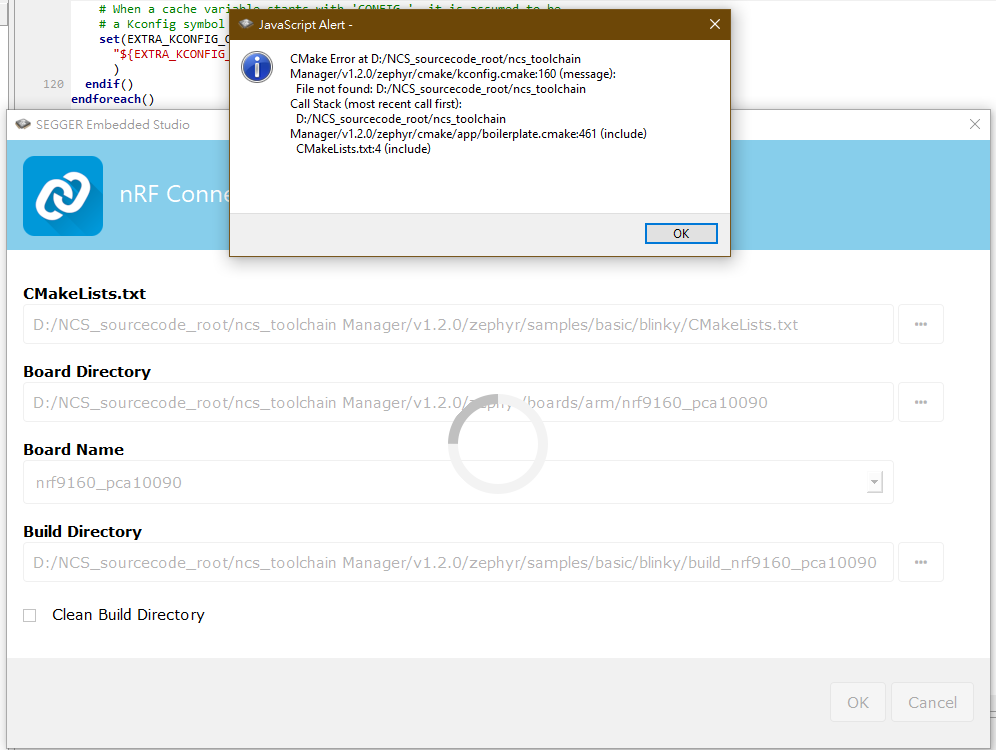
Task: Click the CMakeLists.txt path input field
Action: coord(458,325)
